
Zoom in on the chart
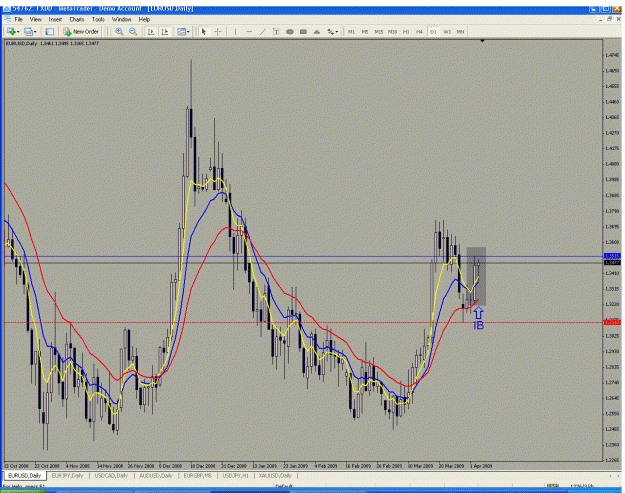[x=119, y=32]
